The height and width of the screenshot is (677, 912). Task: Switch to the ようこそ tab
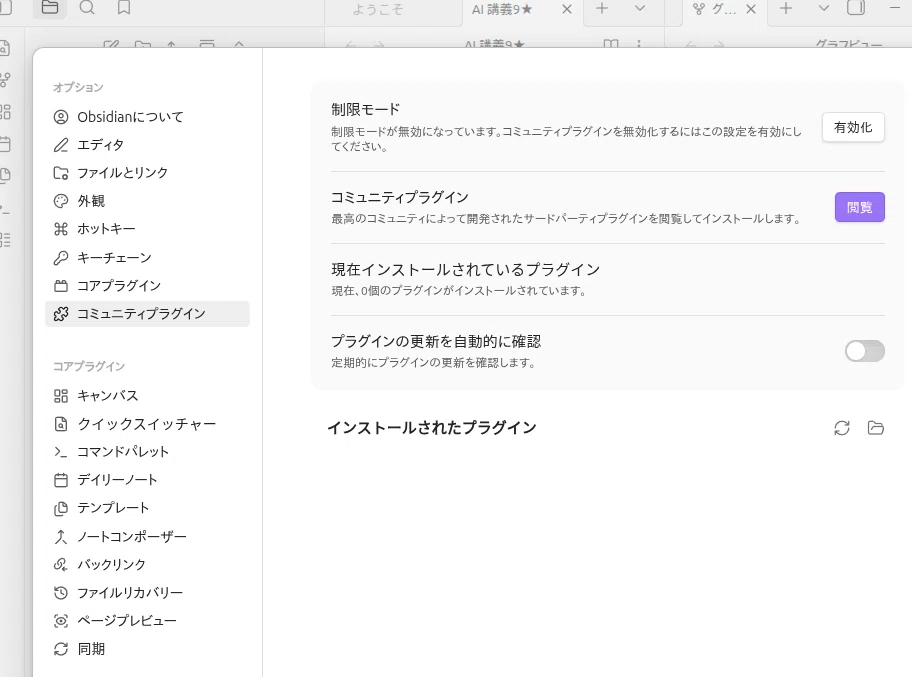click(x=378, y=10)
